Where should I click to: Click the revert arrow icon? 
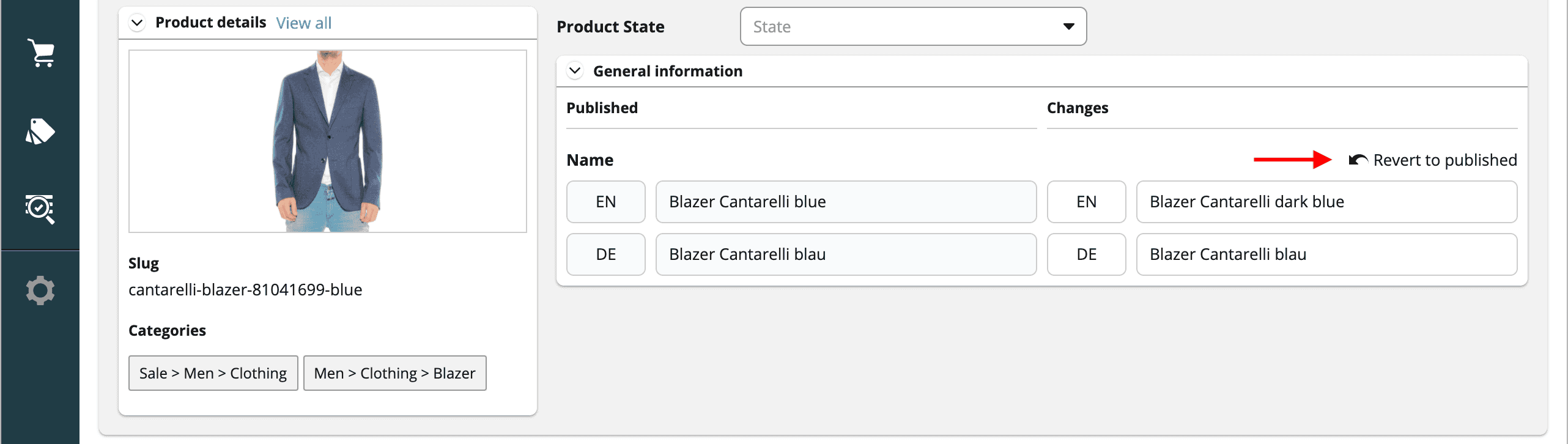coord(1358,160)
